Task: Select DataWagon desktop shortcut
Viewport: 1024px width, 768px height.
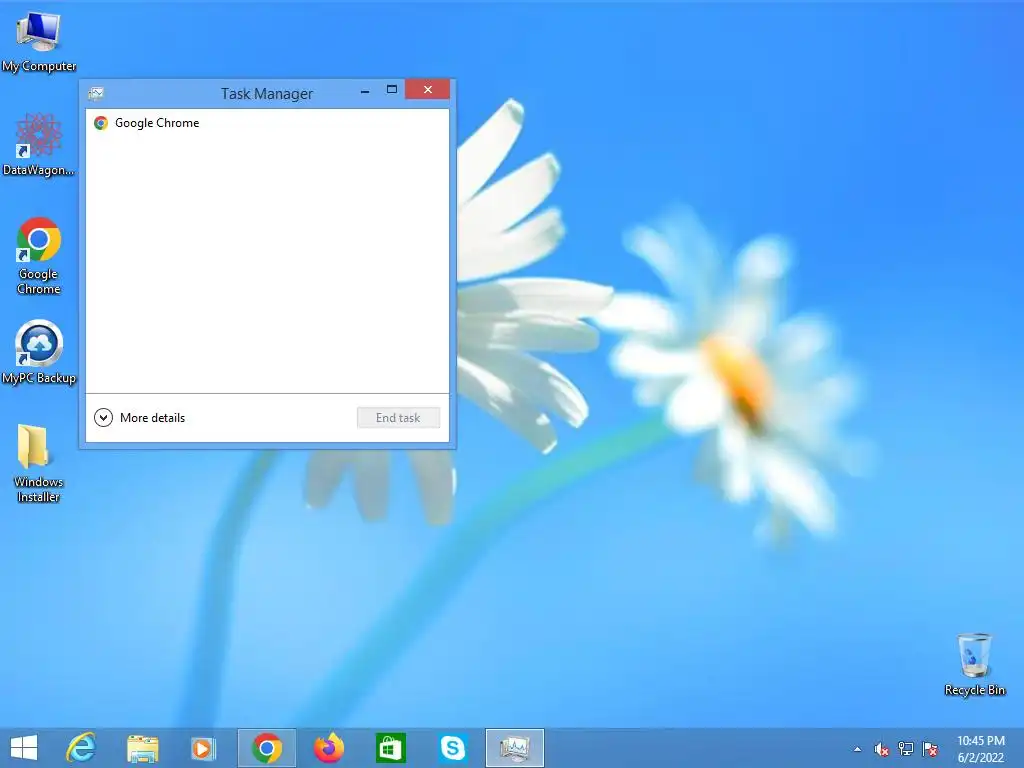Action: (x=39, y=144)
